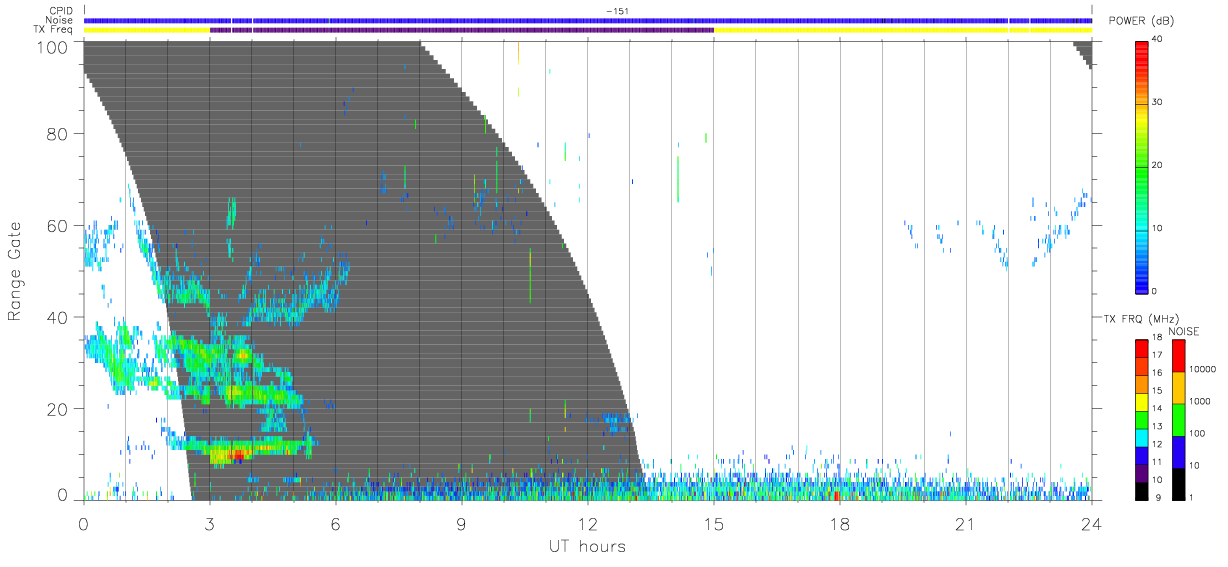
Task: Click the Range Gate axis title
Action: (x=15, y=271)
